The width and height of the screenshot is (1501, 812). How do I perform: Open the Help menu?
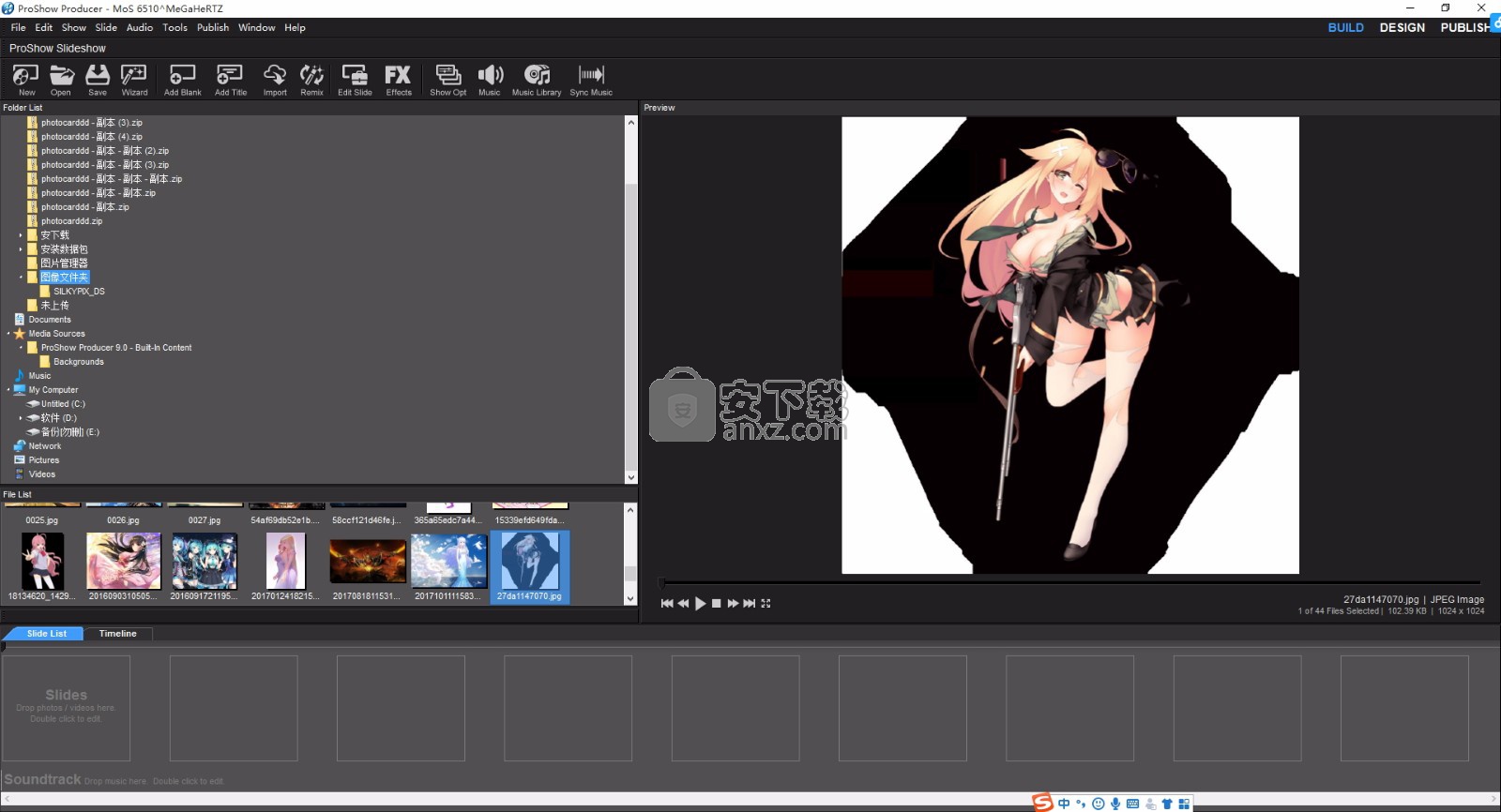(x=295, y=27)
